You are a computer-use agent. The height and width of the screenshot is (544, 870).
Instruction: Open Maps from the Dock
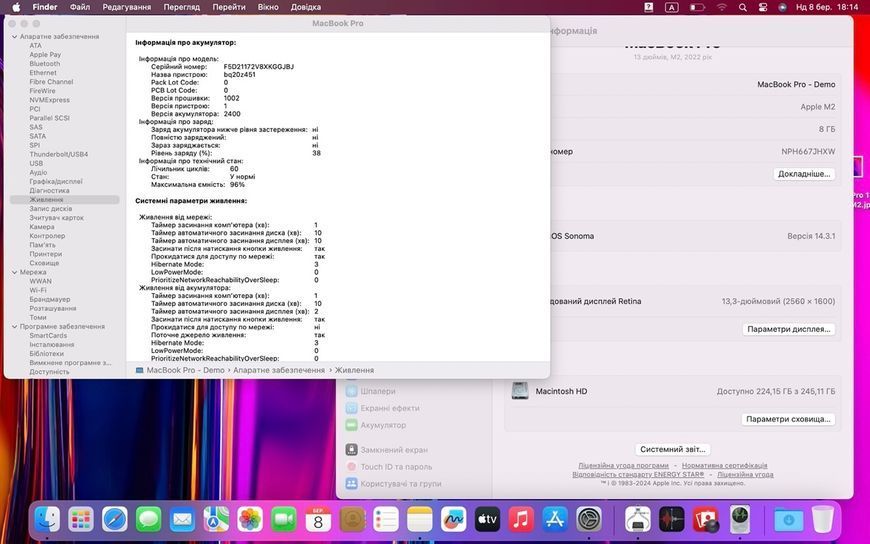216,520
